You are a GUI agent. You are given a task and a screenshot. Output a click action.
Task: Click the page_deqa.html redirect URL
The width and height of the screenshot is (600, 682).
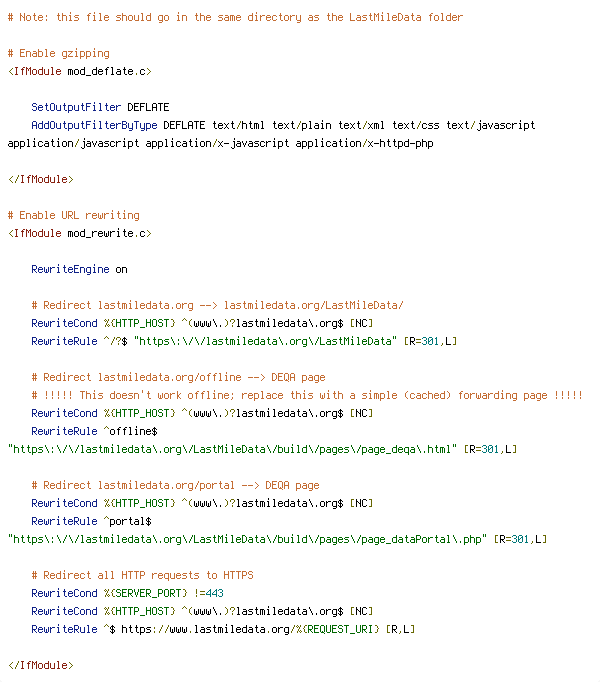click(232, 449)
